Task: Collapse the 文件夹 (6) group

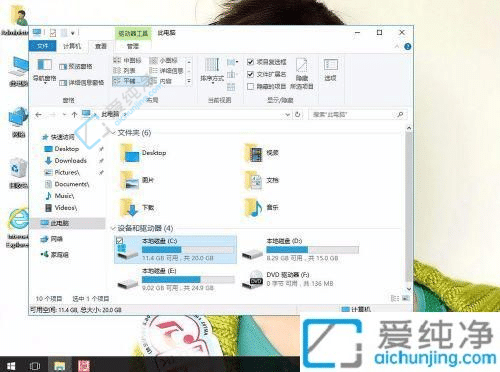Action: pyautogui.click(x=113, y=133)
